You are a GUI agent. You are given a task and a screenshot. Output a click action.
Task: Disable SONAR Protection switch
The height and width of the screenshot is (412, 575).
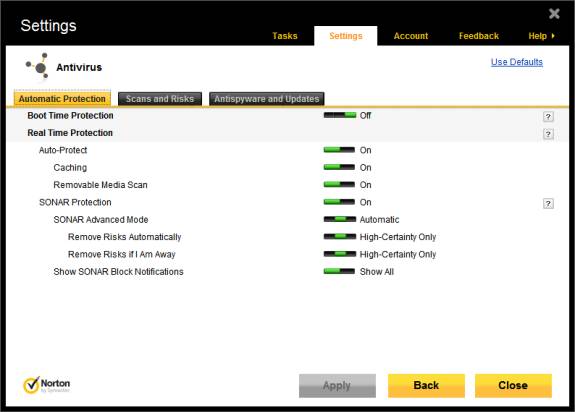[339, 202]
